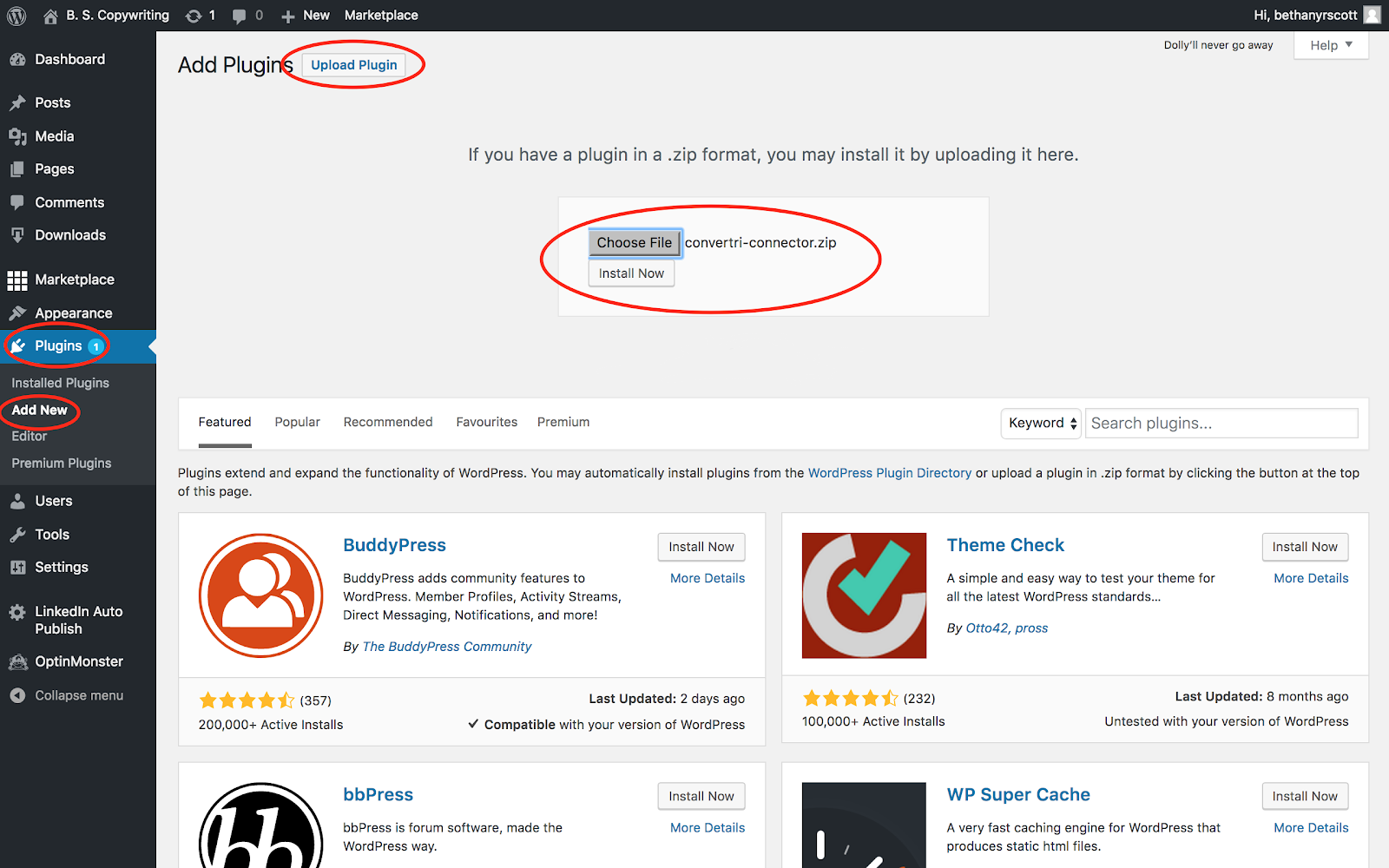This screenshot has width=1389, height=868.
Task: Open the BuddyPress plugin title link
Action: click(394, 545)
